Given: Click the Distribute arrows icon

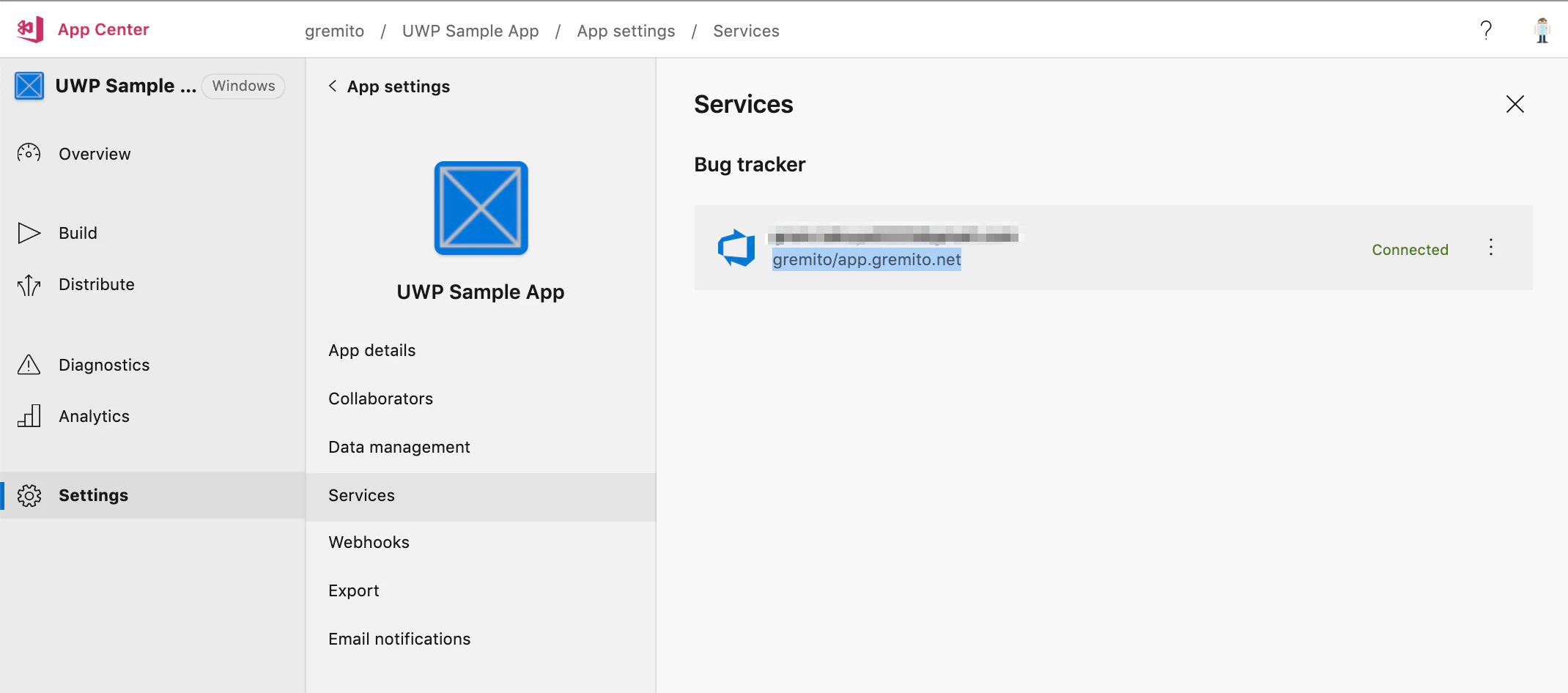Looking at the screenshot, I should tap(29, 284).
